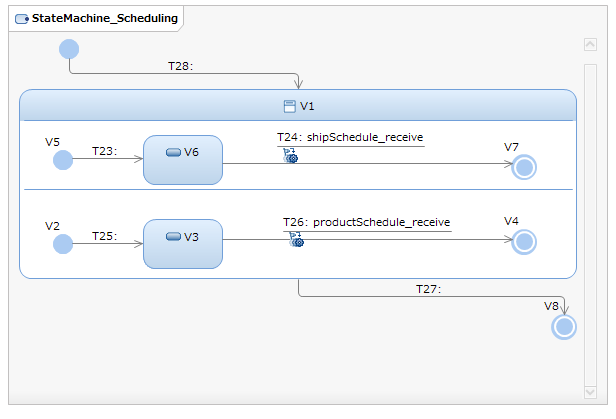Image resolution: width=616 pixels, height=419 pixels.
Task: Select the V1 composite state icon
Action: [x=288, y=106]
